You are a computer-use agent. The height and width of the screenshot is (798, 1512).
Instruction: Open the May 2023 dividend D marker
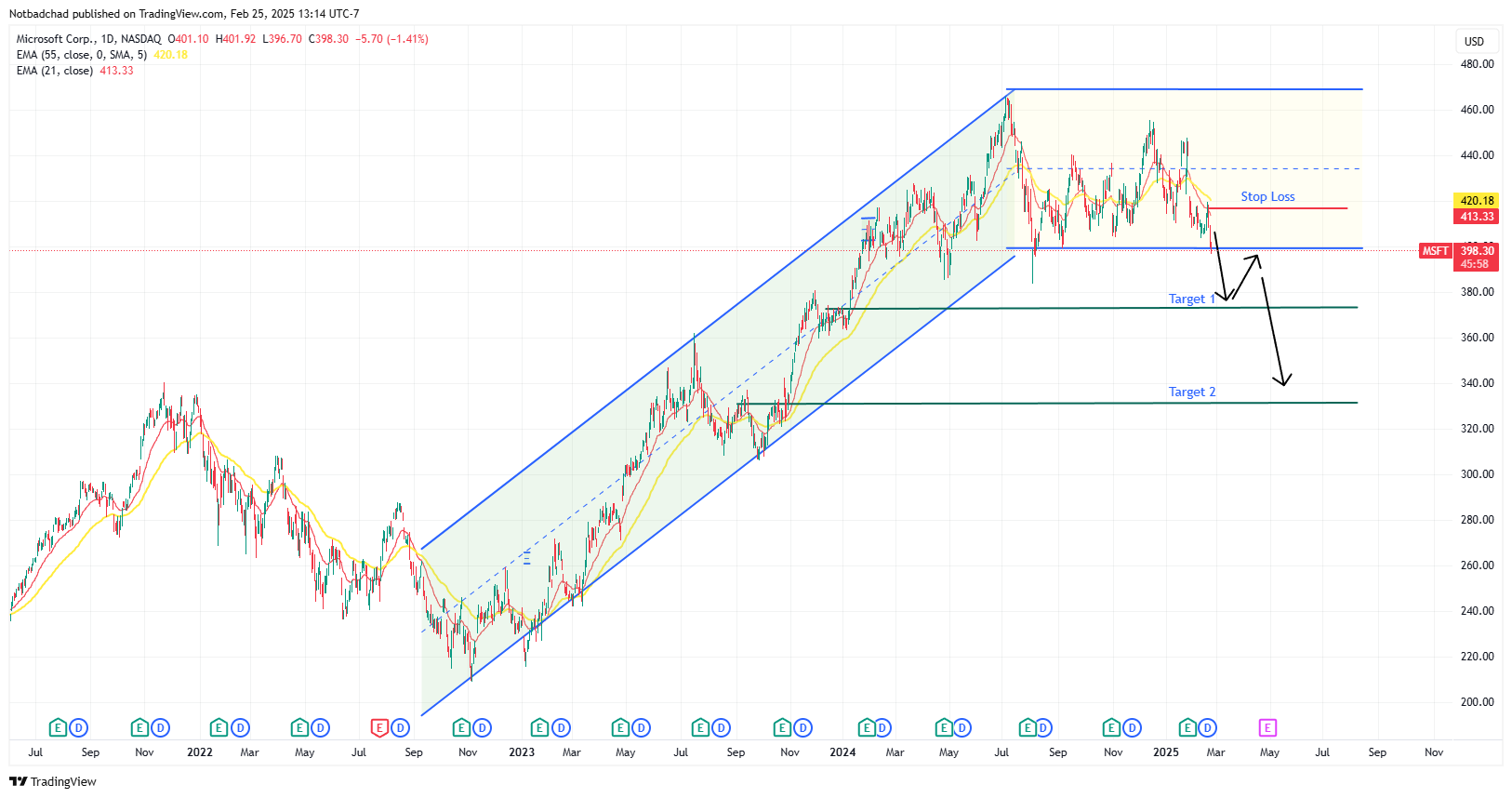pos(642,727)
